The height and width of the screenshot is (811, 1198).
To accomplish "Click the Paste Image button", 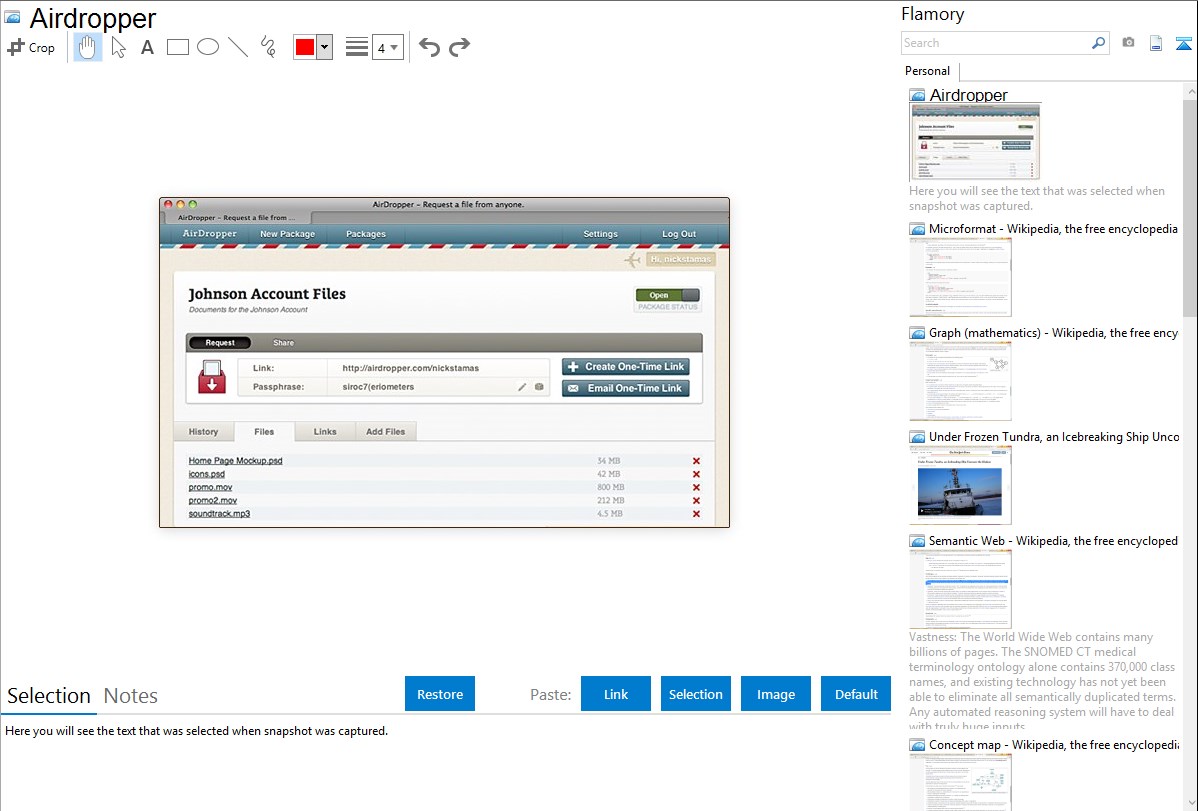I will 775,694.
